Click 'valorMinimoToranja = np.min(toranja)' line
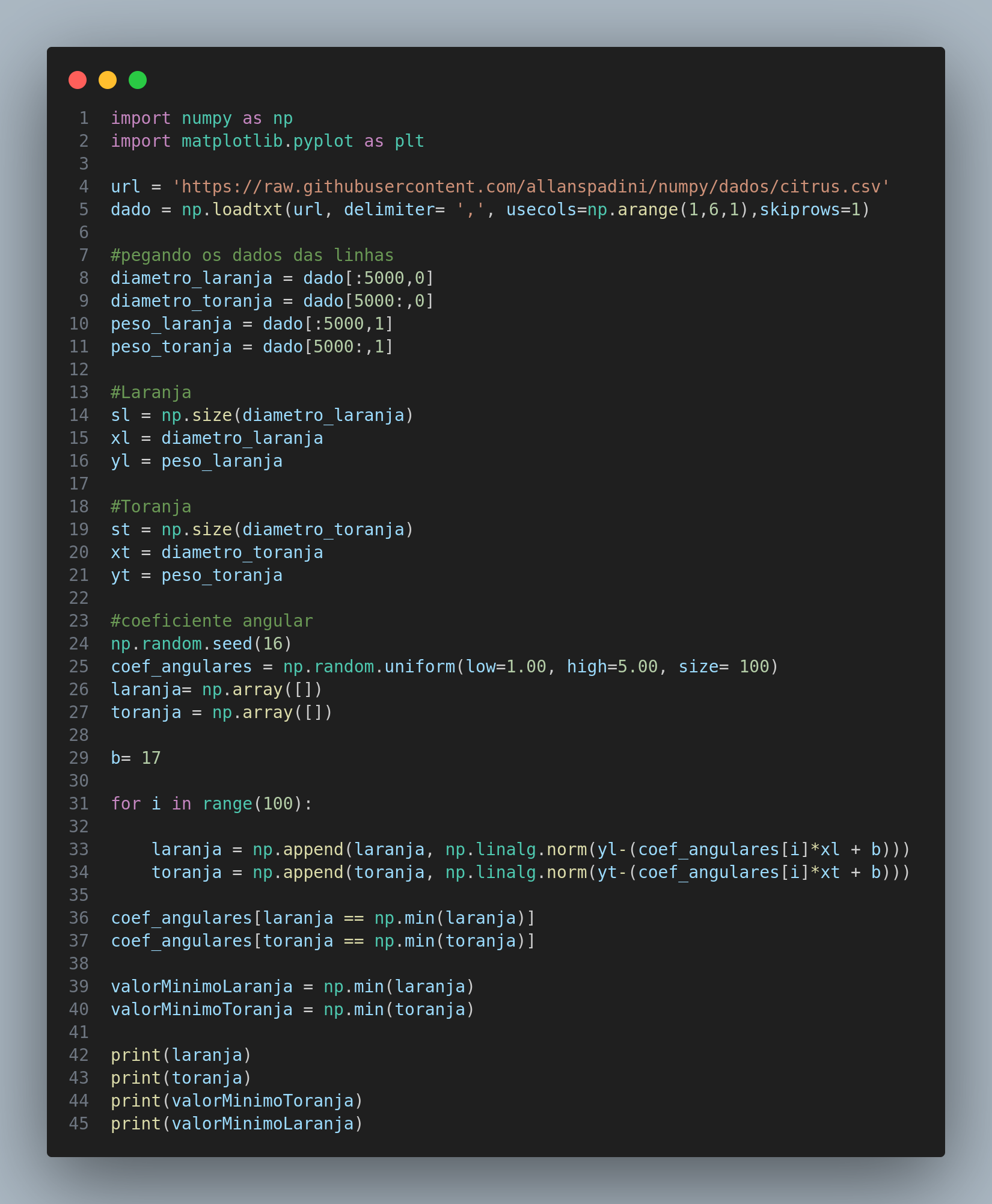This screenshot has width=992, height=1204. pyautogui.click(x=293, y=1010)
